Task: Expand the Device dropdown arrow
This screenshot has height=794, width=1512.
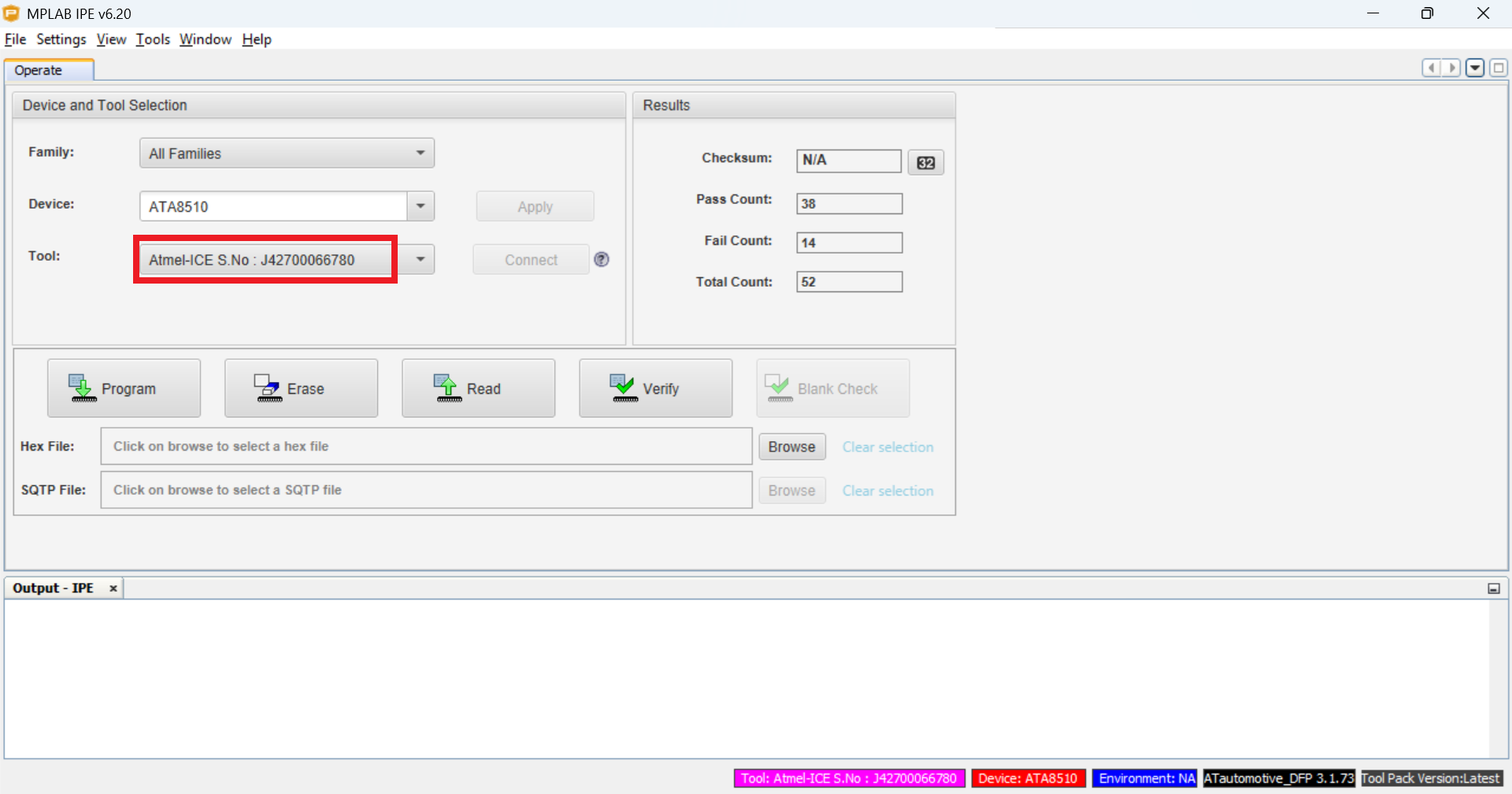Action: coord(421,206)
